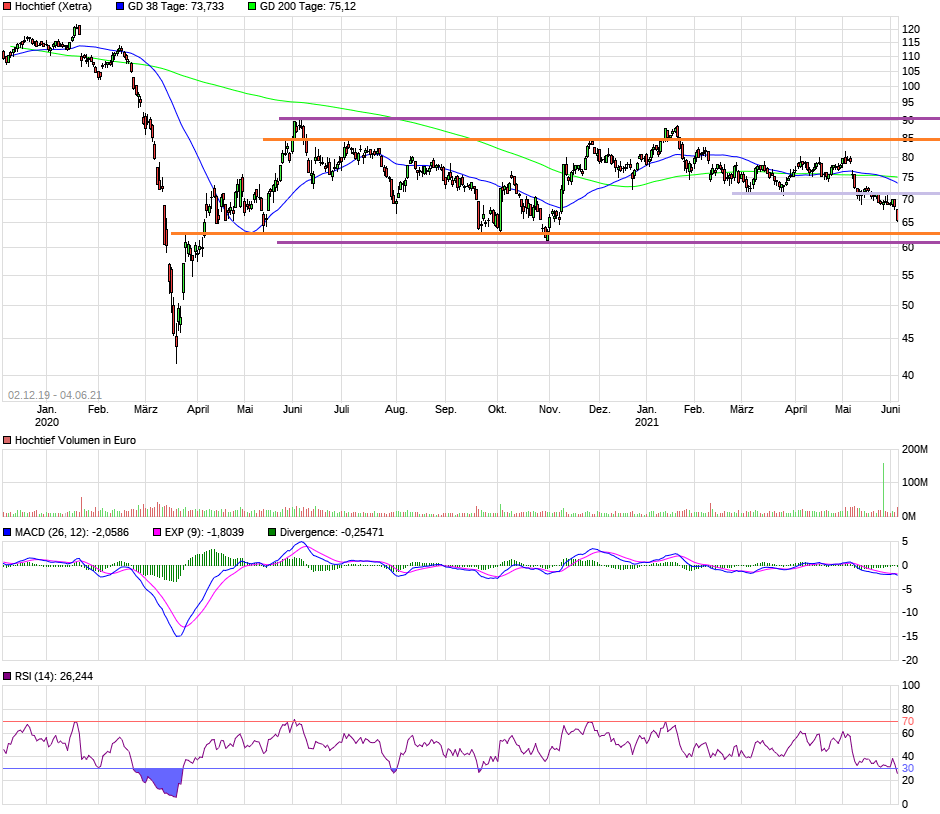Click the large green volume spike bar
Viewport: 940px width, 814px height.
(883, 489)
